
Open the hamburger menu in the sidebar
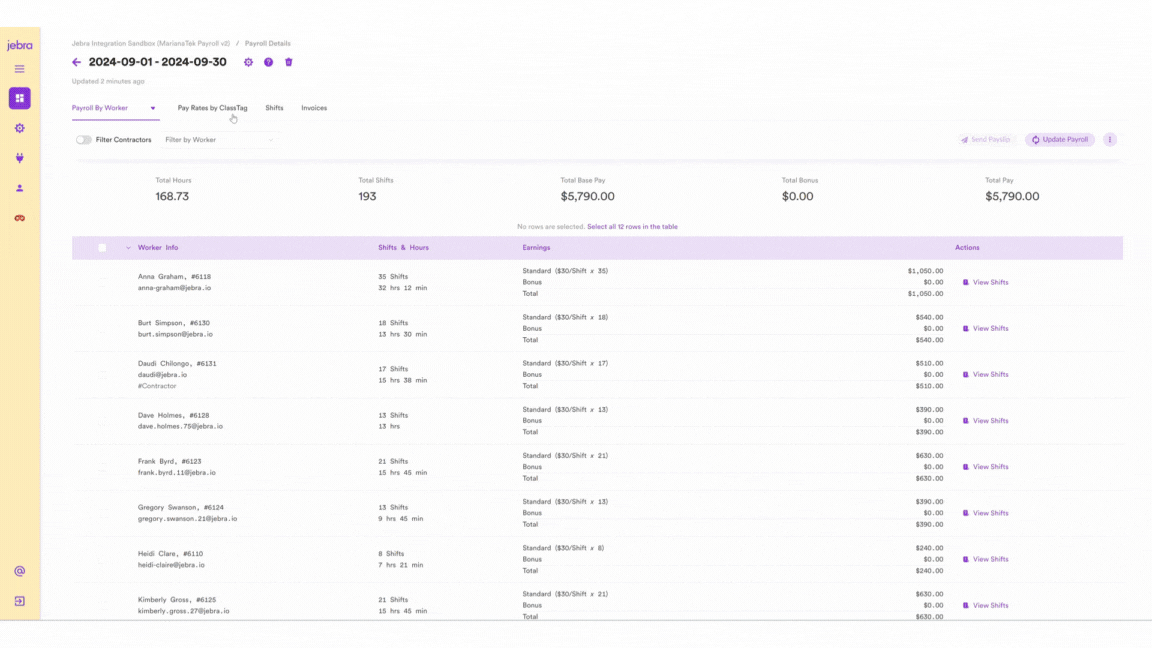[19, 69]
